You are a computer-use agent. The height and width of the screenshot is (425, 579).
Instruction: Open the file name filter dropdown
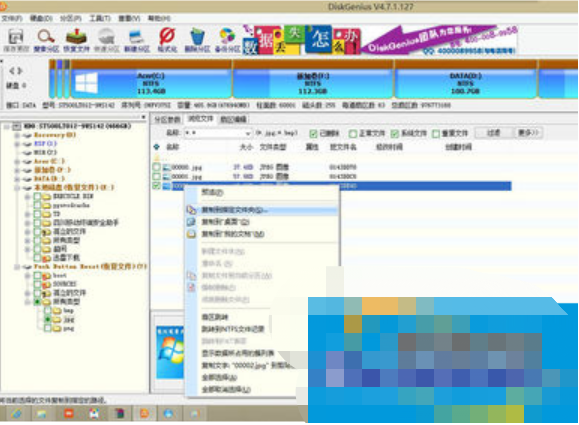[x=248, y=133]
